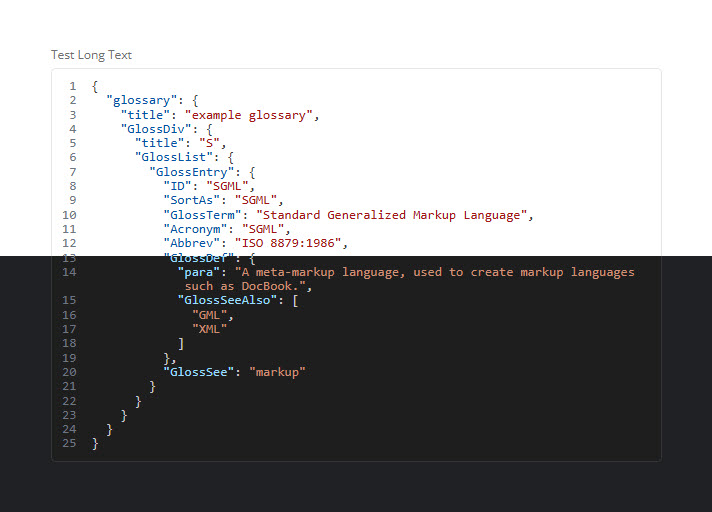Click line number 20 in the gutter
712x512 pixels.
pos(69,372)
